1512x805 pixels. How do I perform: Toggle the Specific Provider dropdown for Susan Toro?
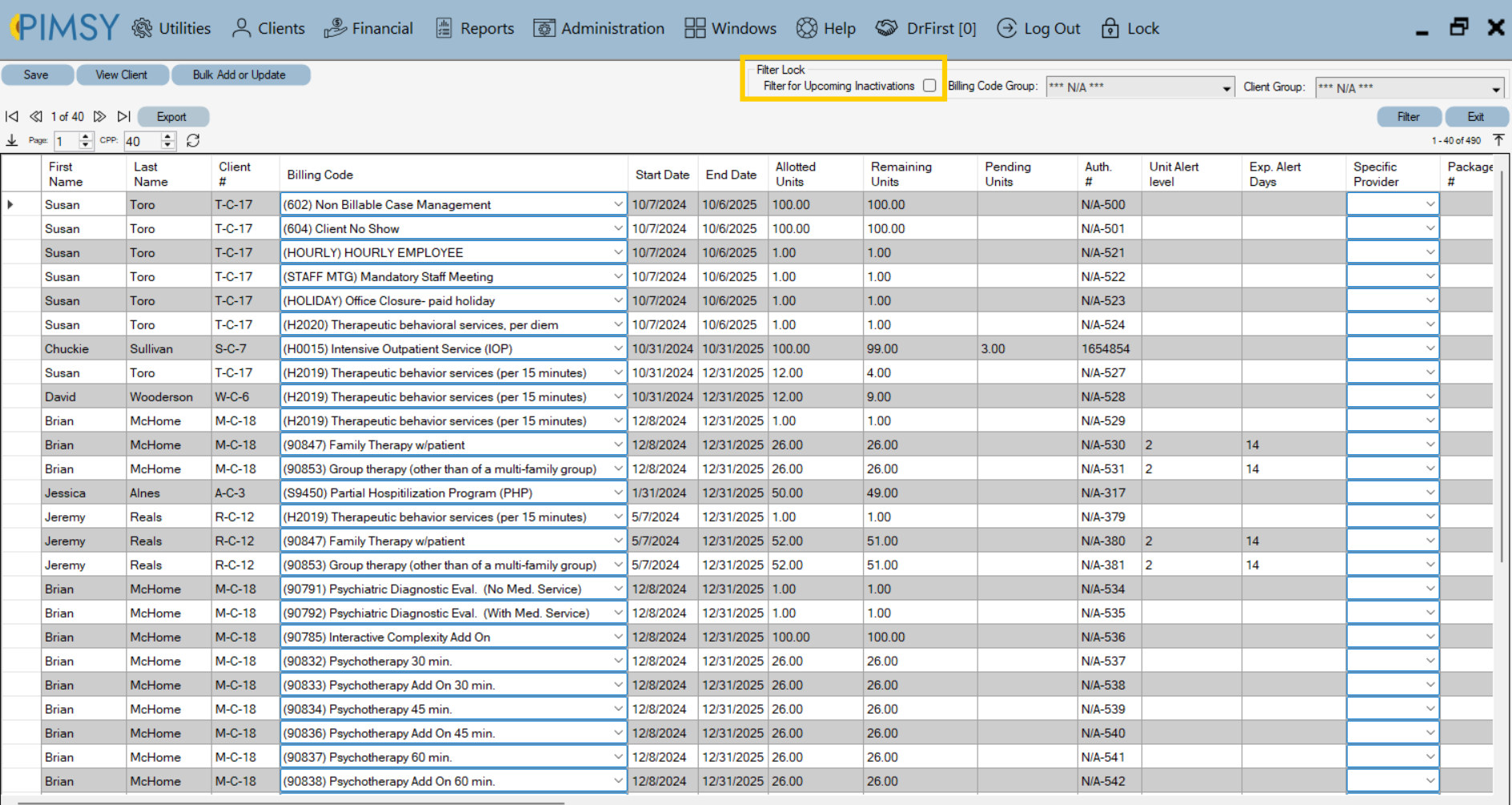pyautogui.click(x=1431, y=204)
